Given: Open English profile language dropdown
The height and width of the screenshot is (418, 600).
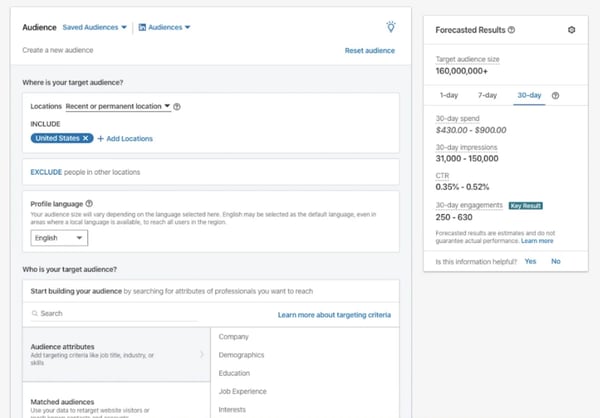Looking at the screenshot, I should 59,238.
